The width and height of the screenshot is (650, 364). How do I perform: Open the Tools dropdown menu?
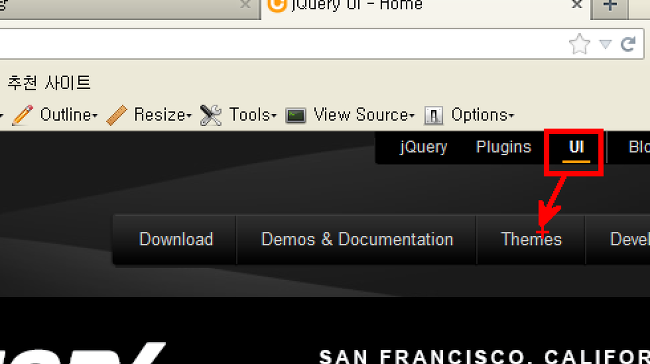[252, 115]
